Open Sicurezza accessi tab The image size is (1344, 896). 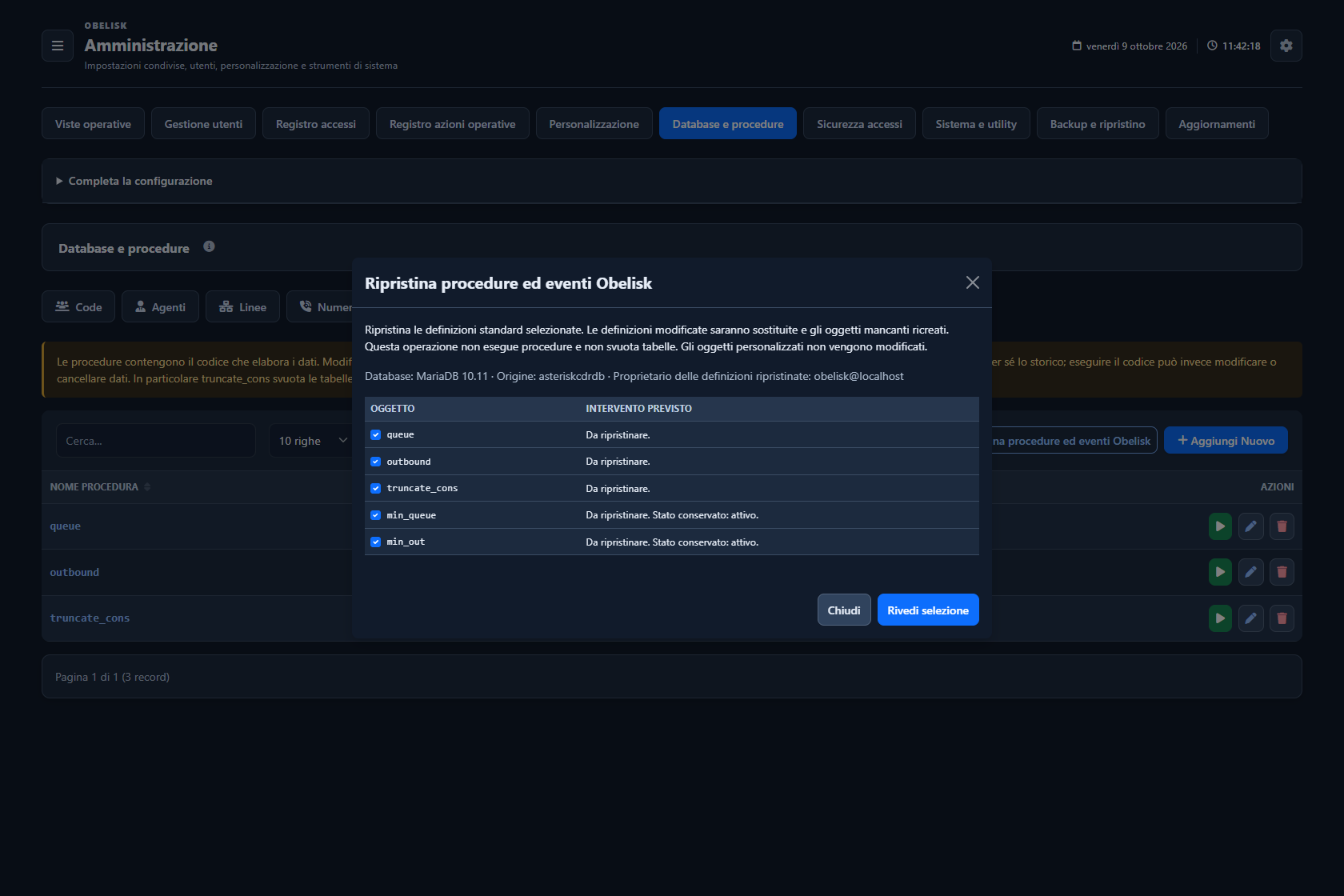(859, 124)
